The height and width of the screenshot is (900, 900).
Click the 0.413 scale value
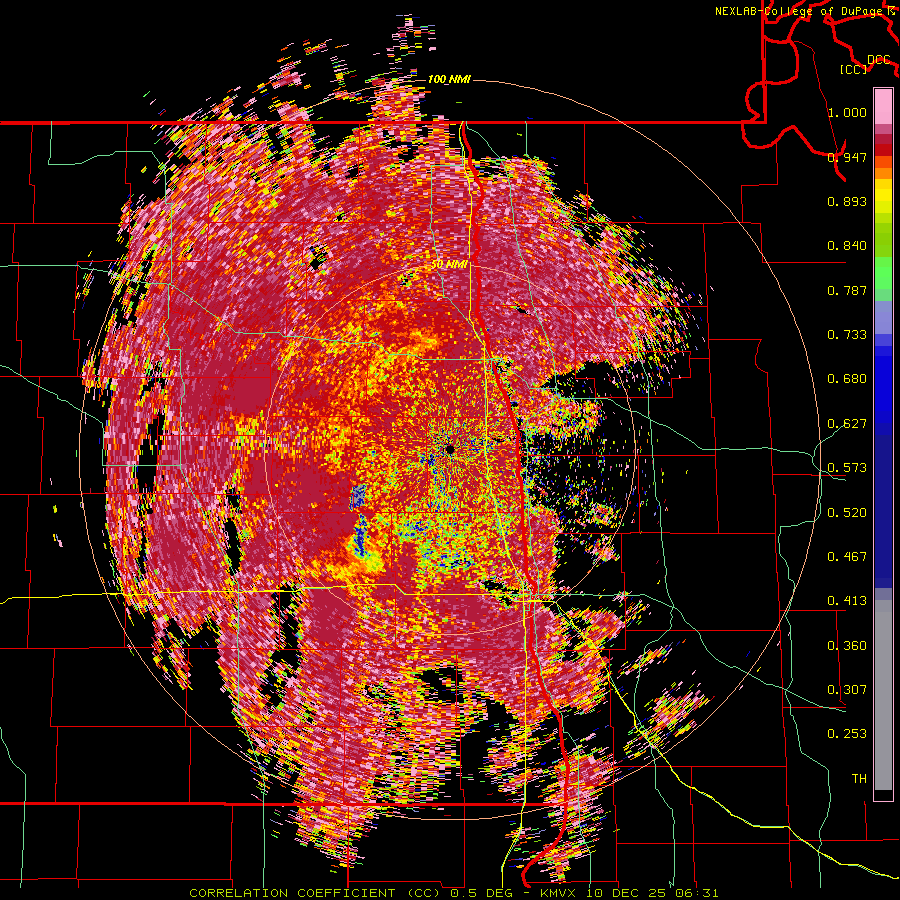[x=847, y=601]
